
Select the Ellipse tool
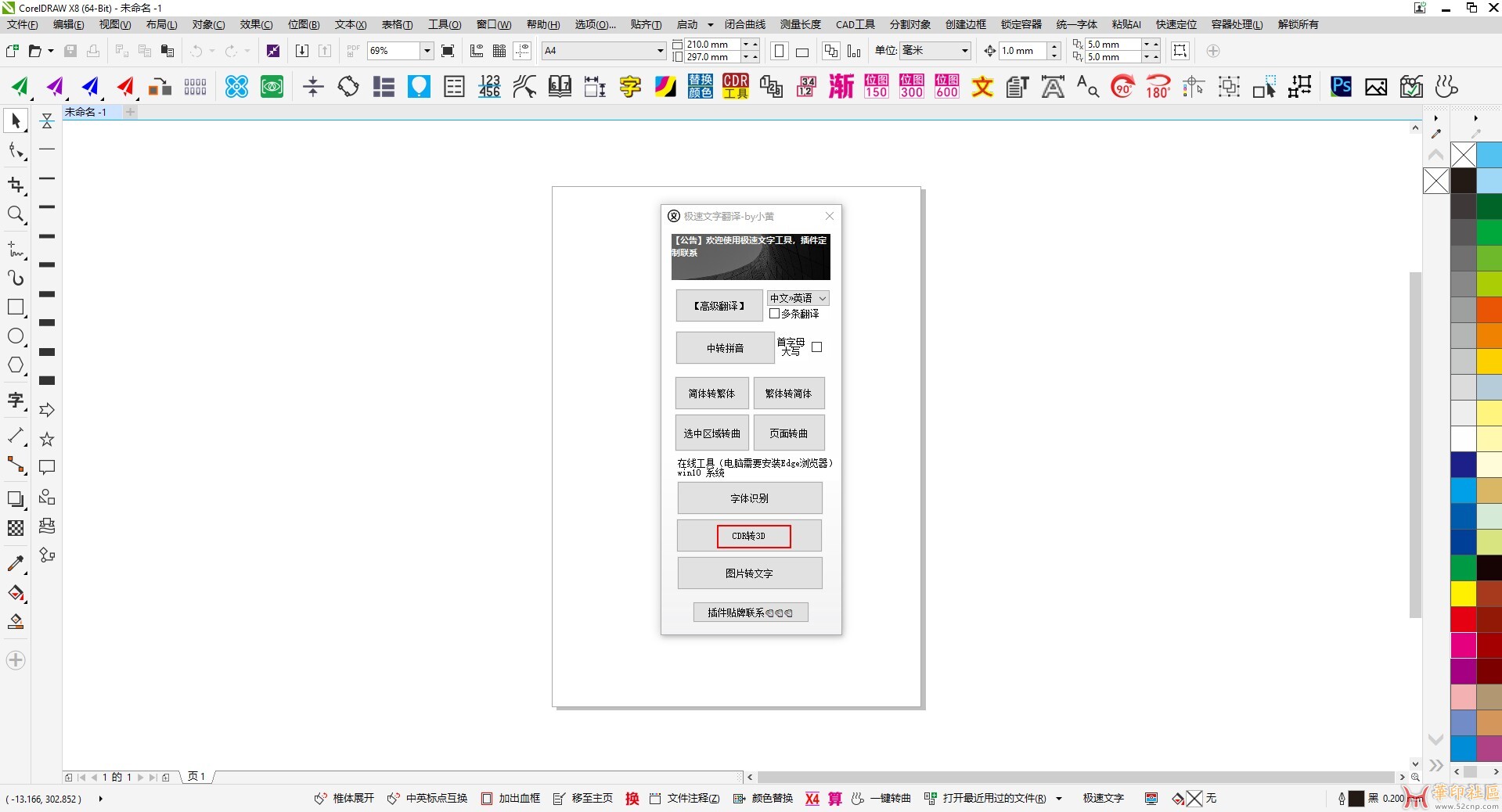click(x=16, y=336)
